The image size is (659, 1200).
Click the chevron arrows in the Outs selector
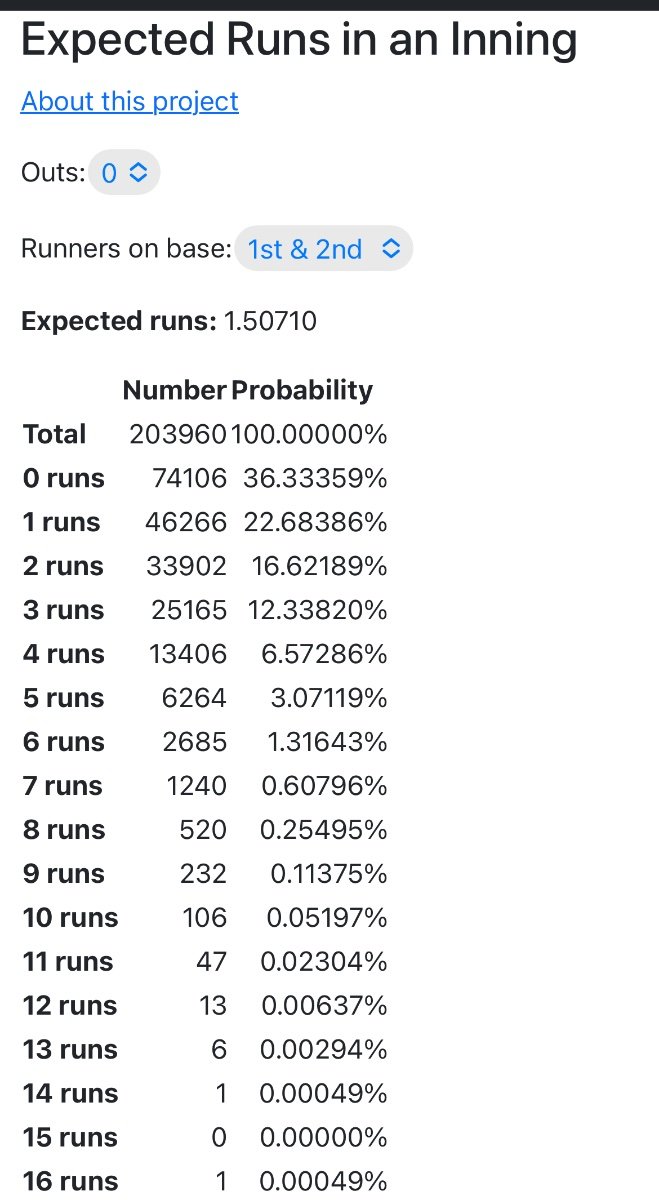click(x=138, y=173)
